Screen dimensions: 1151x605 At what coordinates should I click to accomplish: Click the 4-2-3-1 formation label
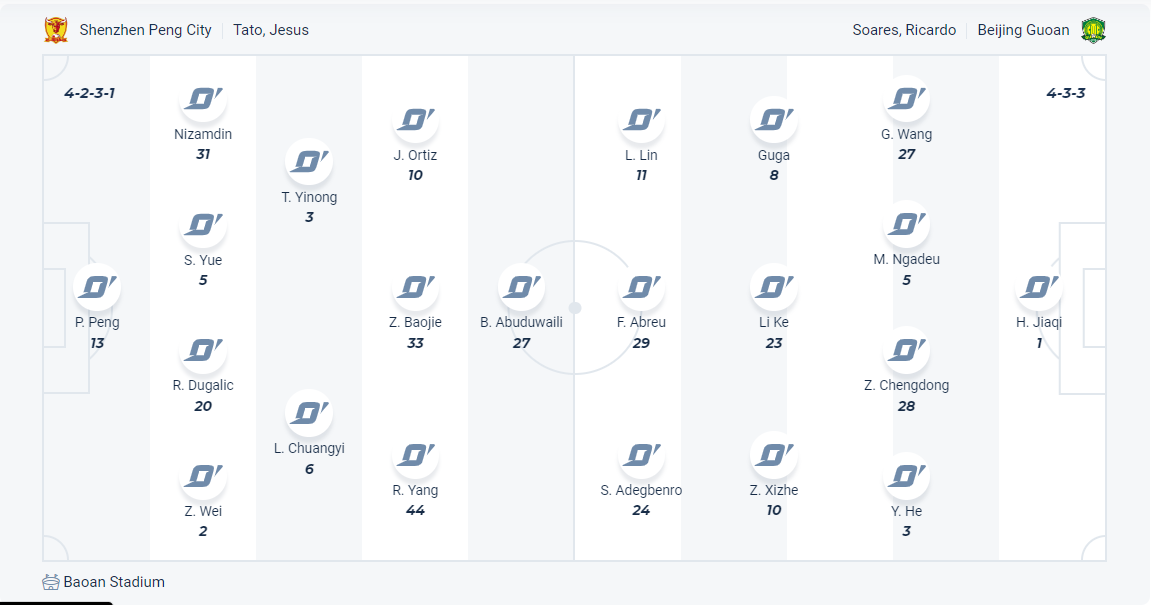[90, 93]
